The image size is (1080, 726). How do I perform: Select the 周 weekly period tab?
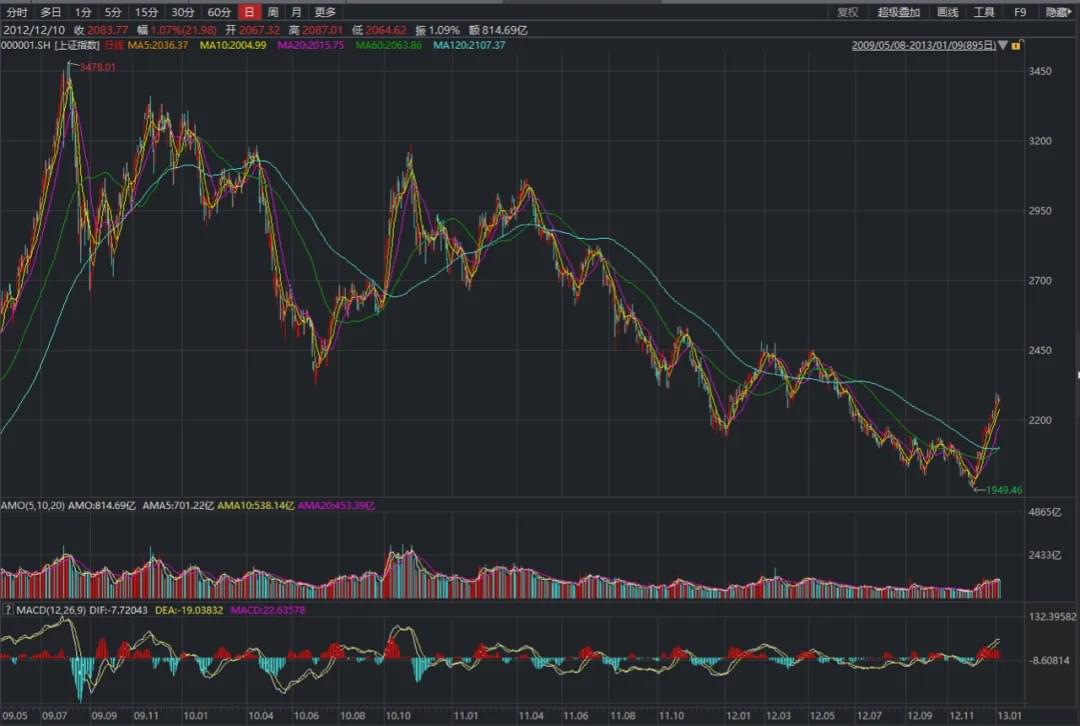pos(273,12)
